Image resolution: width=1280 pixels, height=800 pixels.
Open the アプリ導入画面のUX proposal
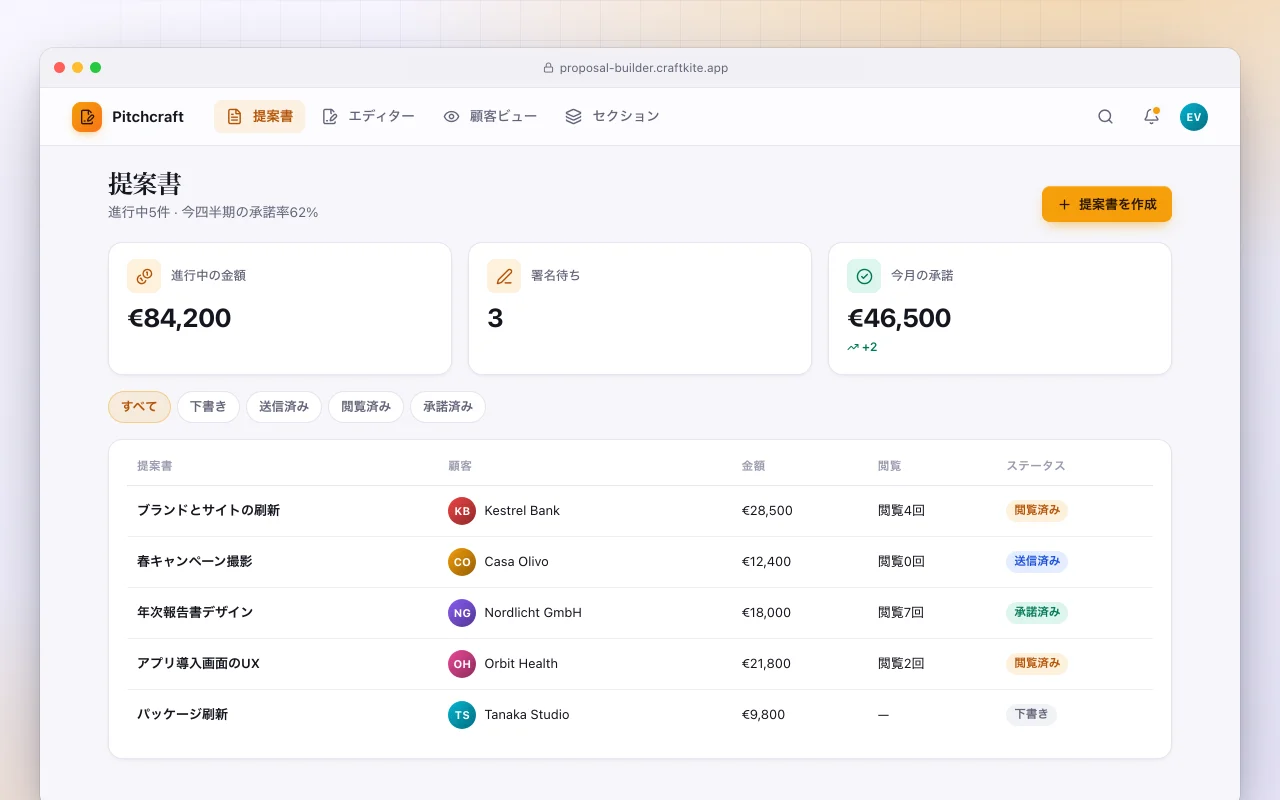(x=198, y=664)
